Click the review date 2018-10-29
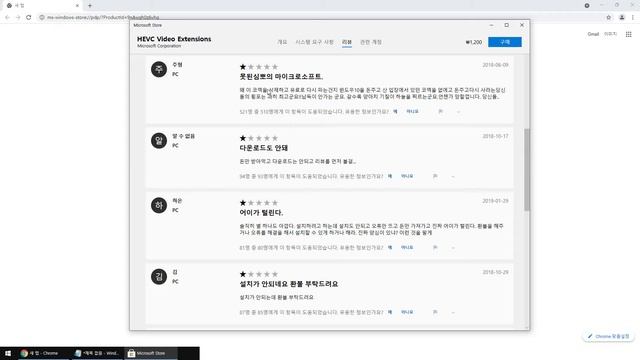 pos(495,272)
